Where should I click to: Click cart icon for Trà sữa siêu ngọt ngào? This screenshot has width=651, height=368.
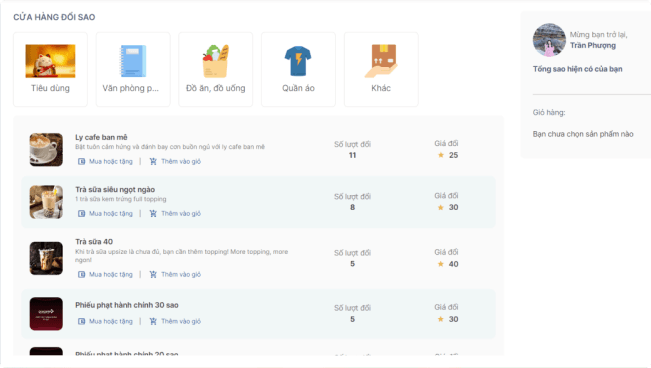153,213
